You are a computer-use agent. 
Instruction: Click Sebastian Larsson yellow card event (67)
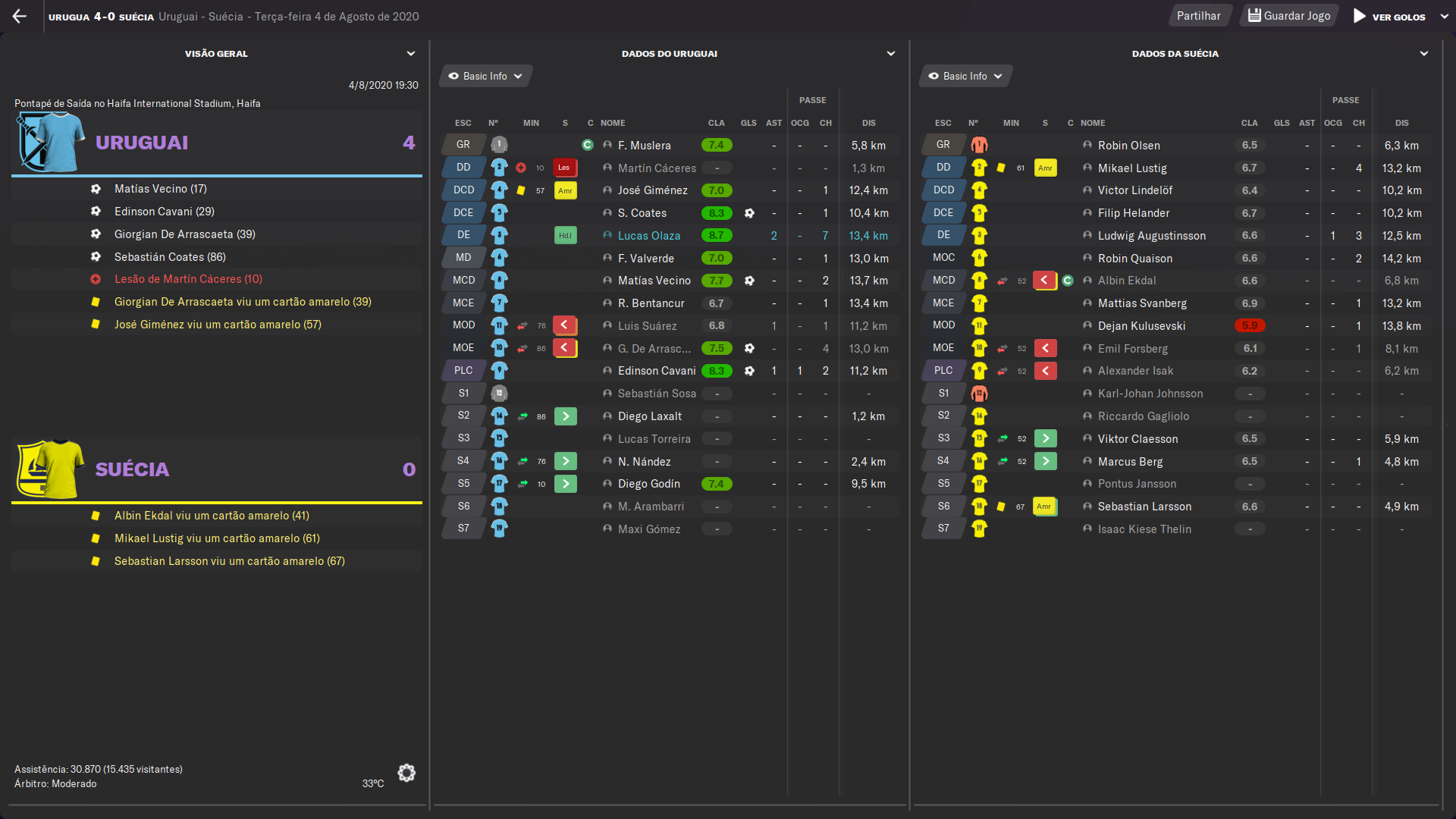(217, 561)
